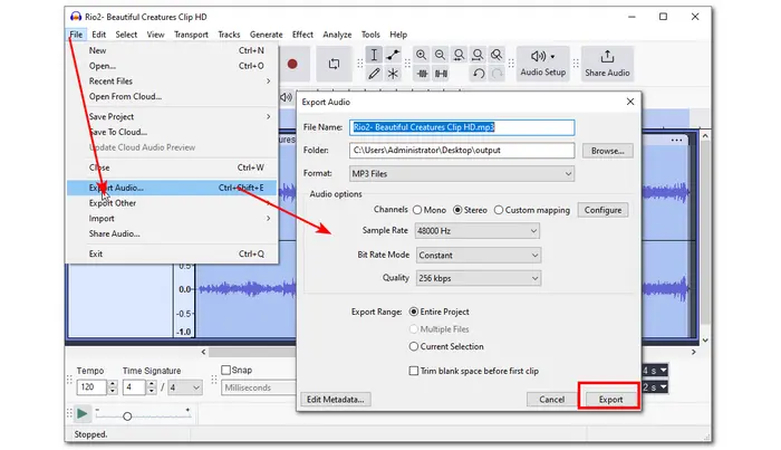This screenshot has height=450, width=781.
Task: Click the Export button
Action: pos(610,399)
